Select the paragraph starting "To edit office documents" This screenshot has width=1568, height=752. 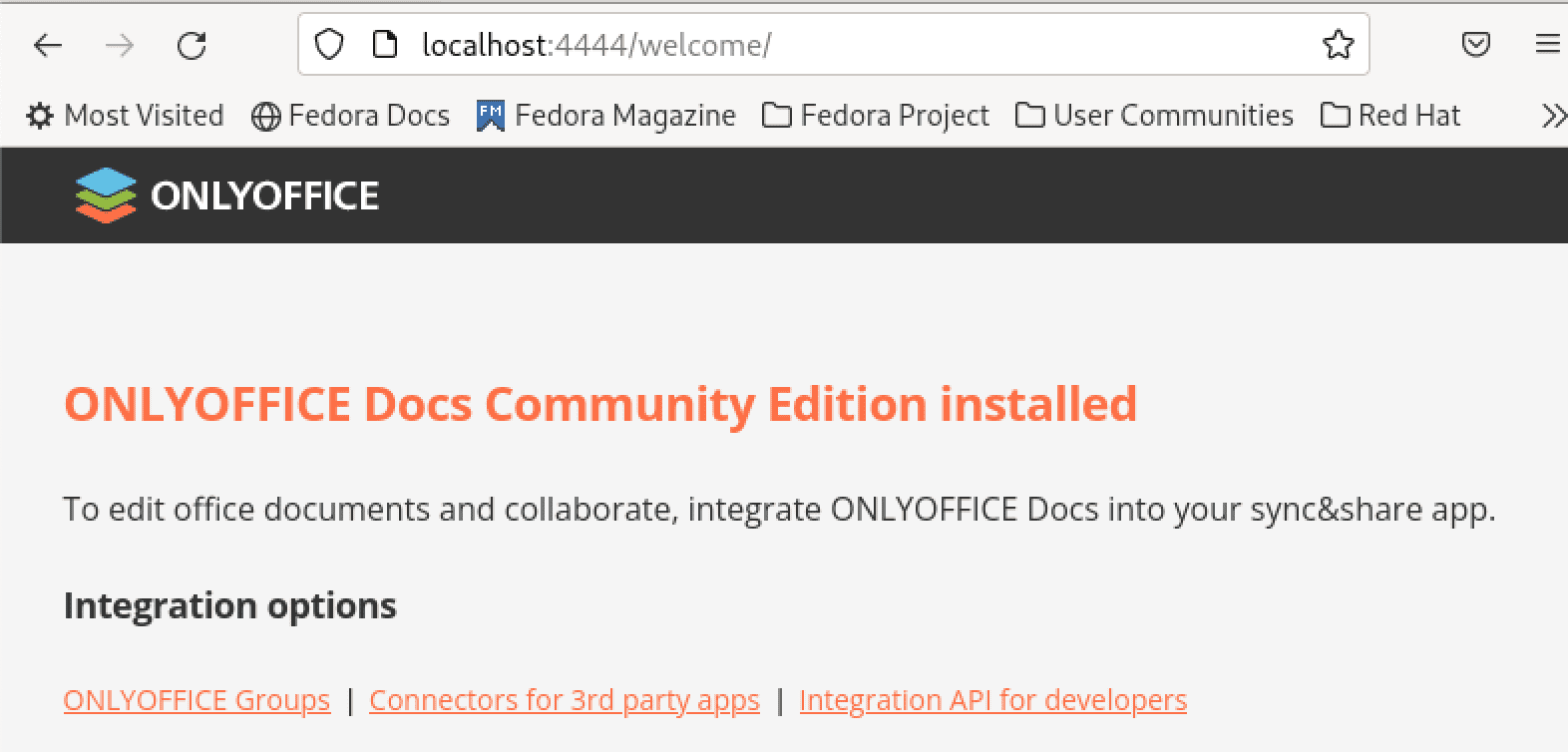[x=780, y=510]
